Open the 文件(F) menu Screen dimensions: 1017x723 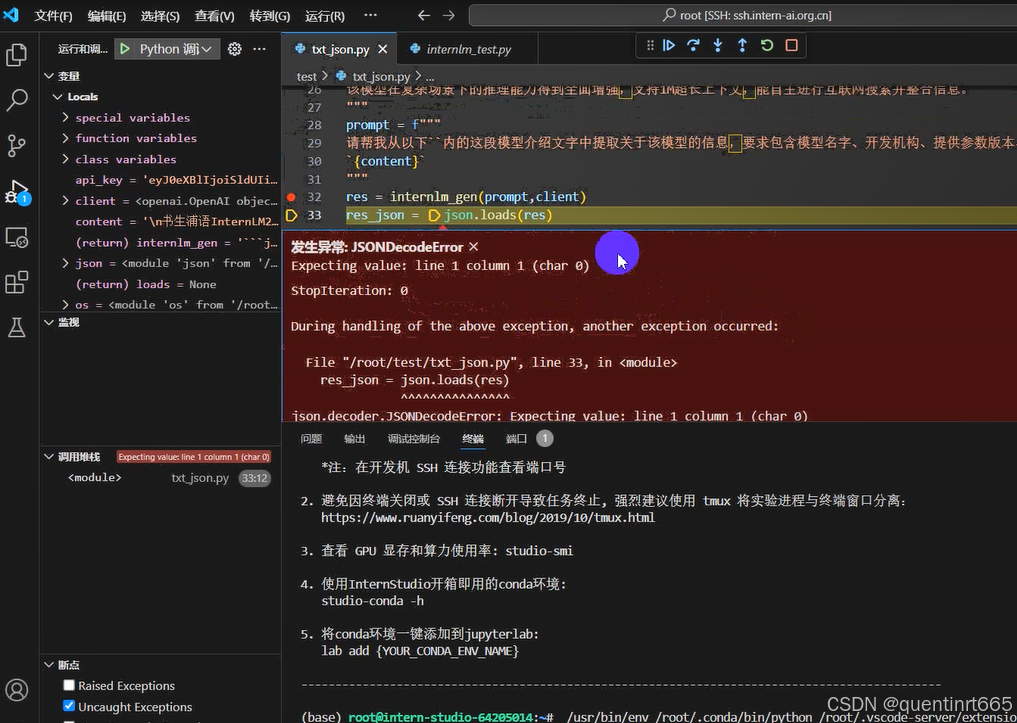(x=53, y=16)
